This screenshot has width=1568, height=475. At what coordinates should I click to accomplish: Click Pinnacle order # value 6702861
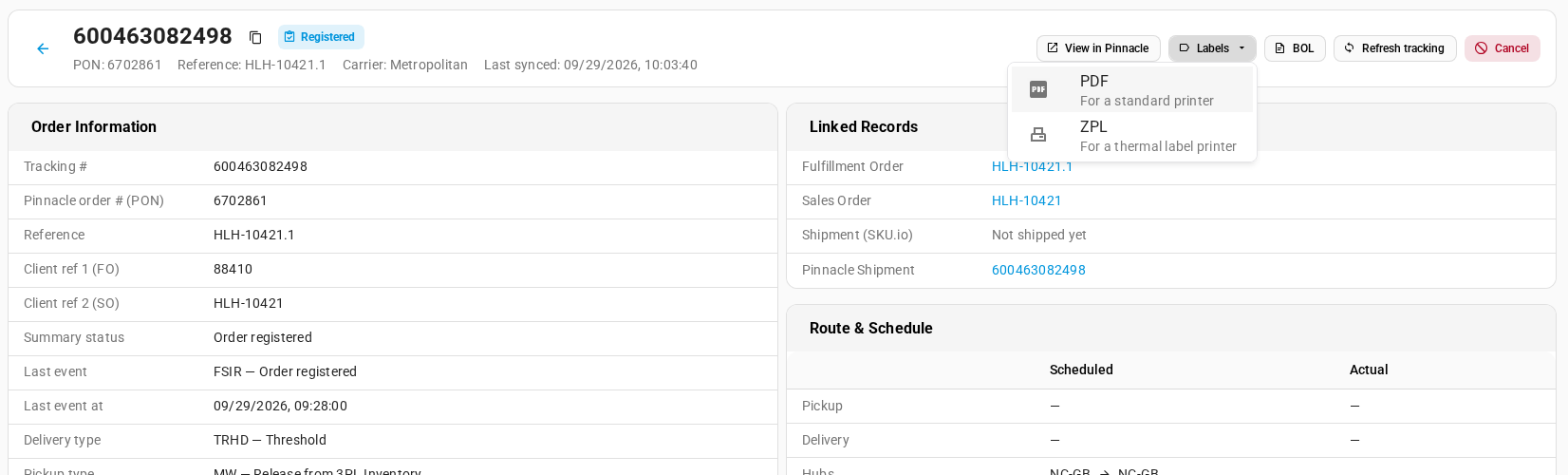[240, 200]
